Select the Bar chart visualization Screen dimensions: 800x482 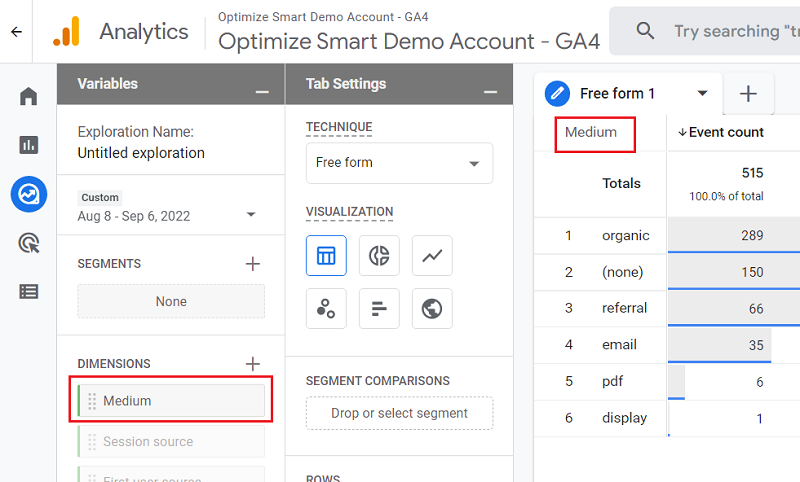[x=379, y=308]
